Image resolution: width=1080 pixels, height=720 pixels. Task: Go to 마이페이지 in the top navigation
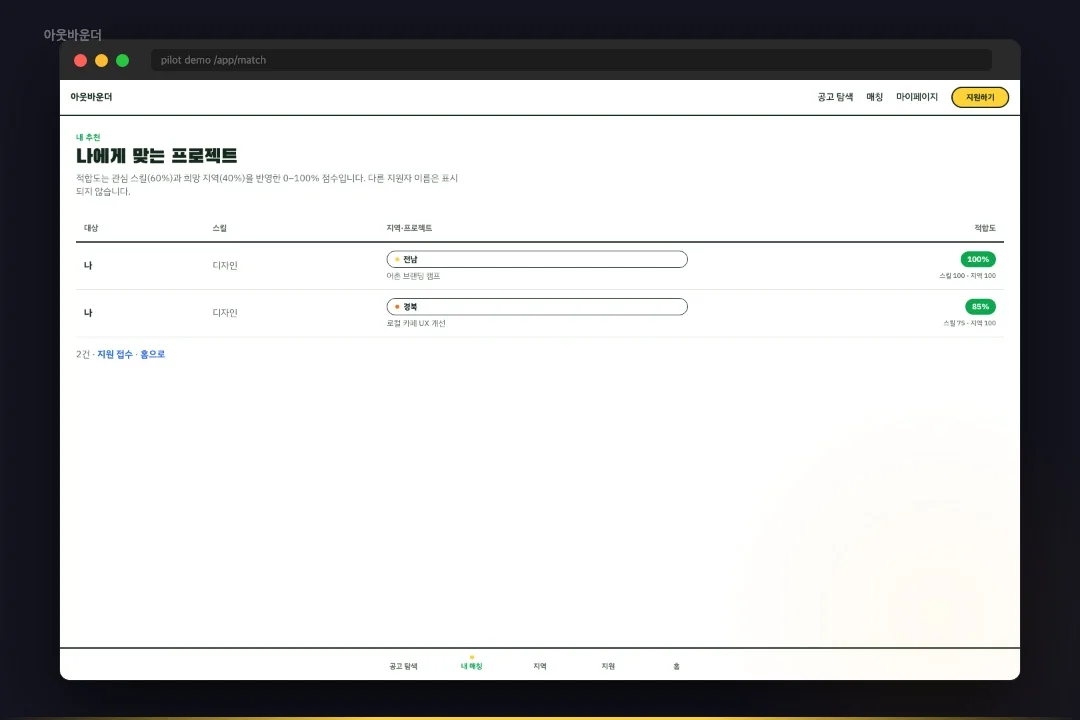[x=916, y=97]
